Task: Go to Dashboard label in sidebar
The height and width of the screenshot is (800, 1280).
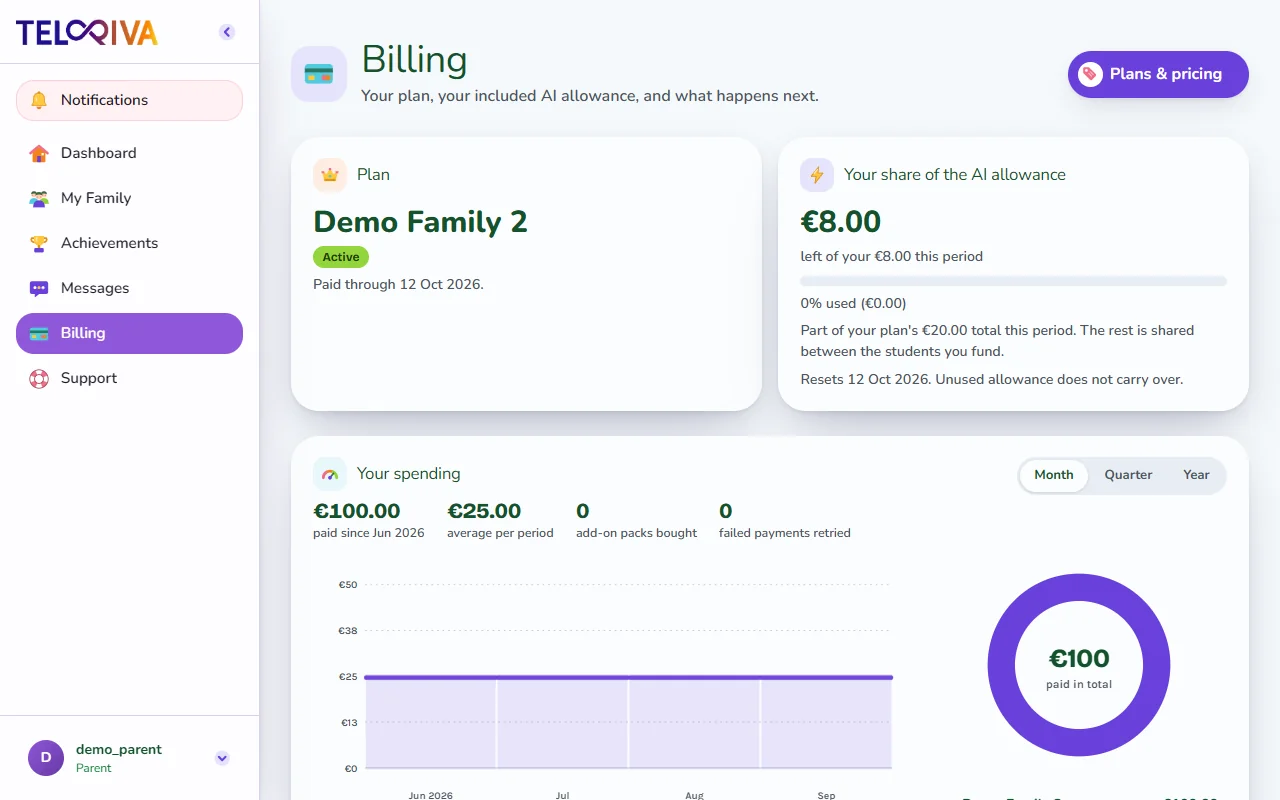Action: coord(98,153)
